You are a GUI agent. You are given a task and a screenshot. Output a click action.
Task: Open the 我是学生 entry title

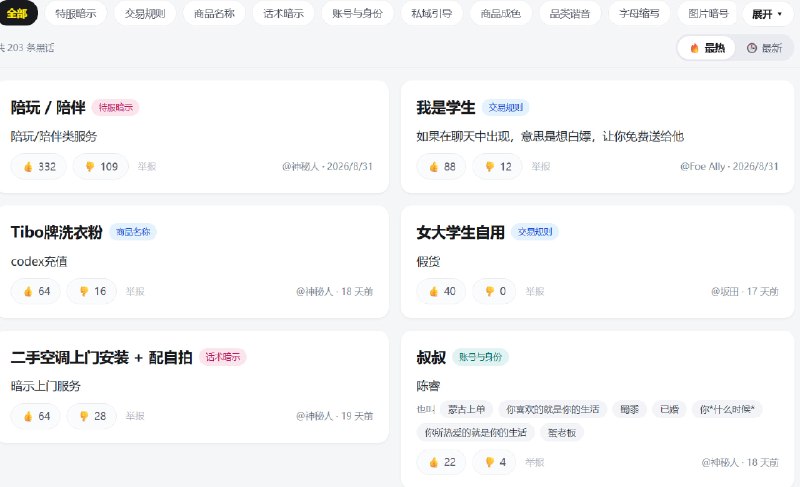click(445, 107)
